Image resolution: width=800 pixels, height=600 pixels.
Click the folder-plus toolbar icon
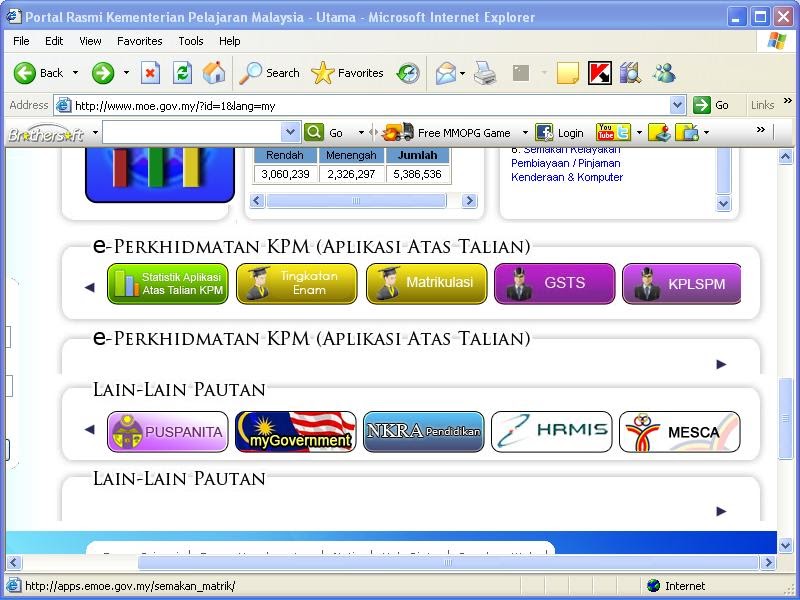687,132
